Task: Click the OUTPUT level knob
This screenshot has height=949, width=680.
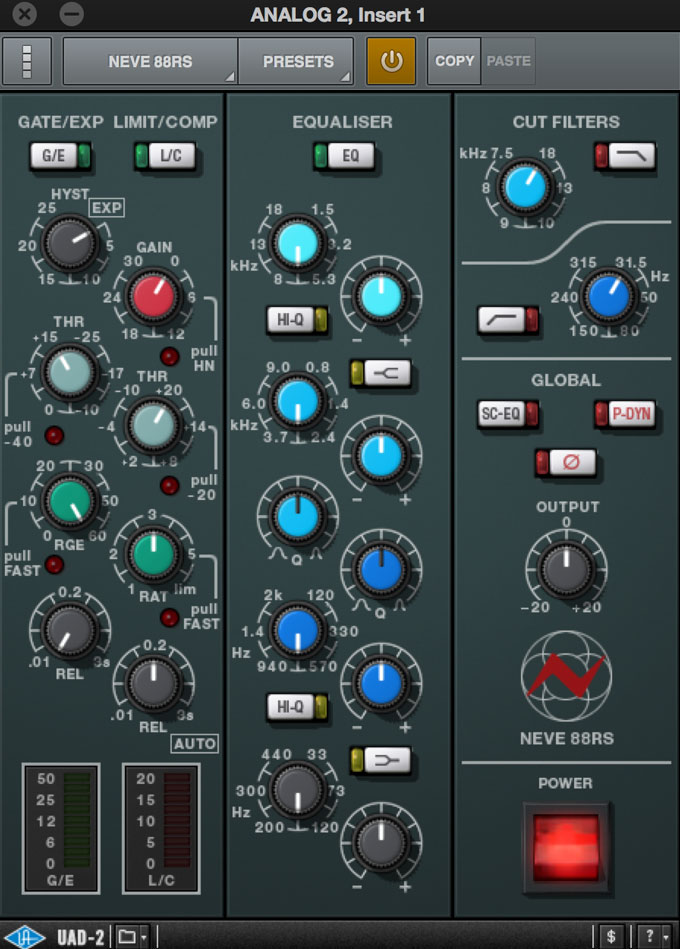Action: [566, 570]
